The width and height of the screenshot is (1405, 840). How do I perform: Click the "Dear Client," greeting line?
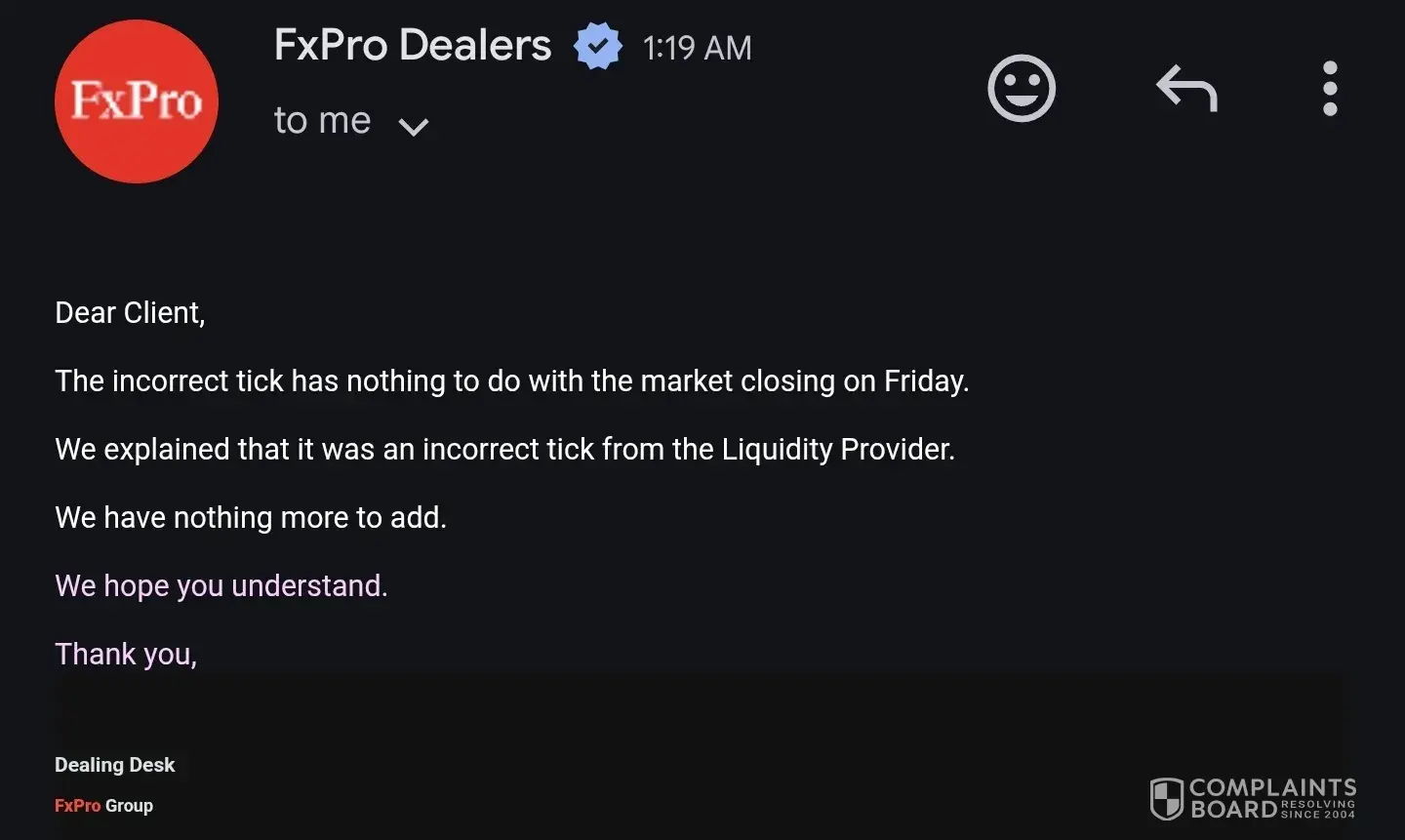130,313
